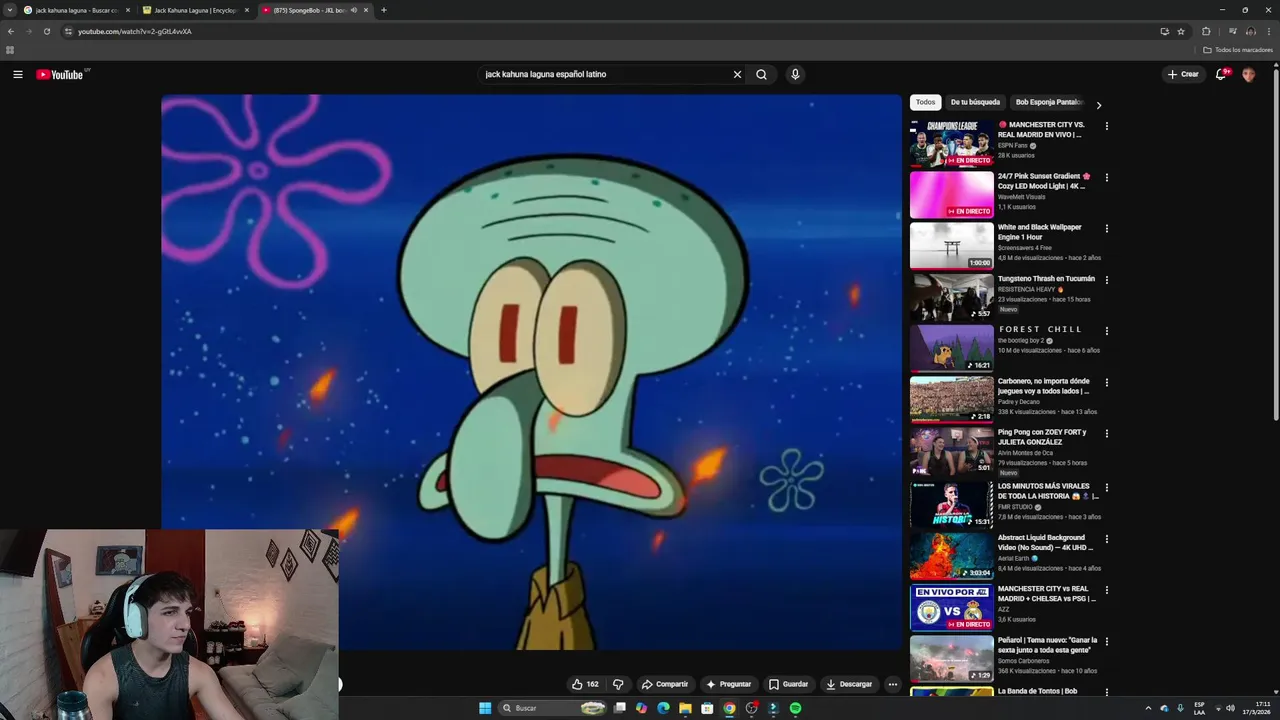1280x720 pixels.
Task: Mute the tab using its speaker icon
Action: coord(354,10)
